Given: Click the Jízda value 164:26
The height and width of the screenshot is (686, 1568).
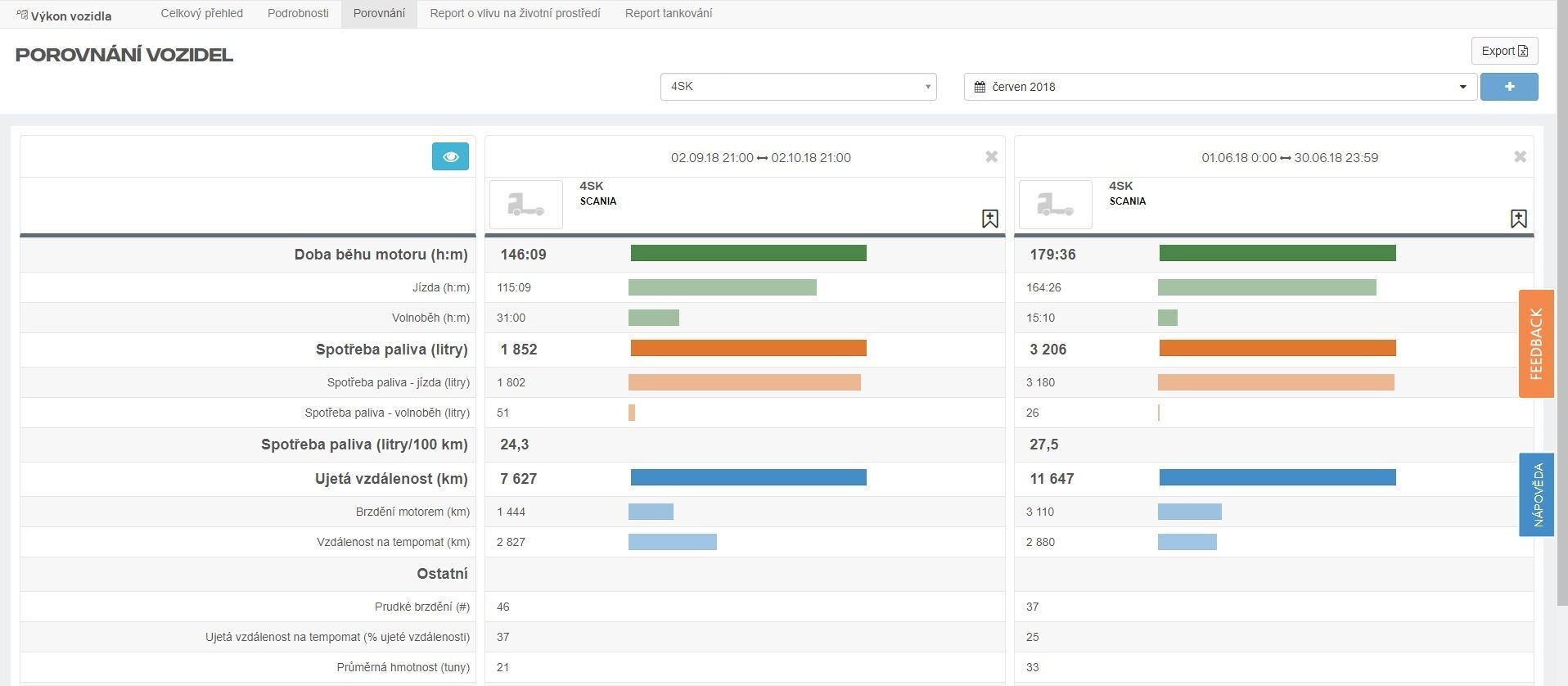Looking at the screenshot, I should [1043, 287].
